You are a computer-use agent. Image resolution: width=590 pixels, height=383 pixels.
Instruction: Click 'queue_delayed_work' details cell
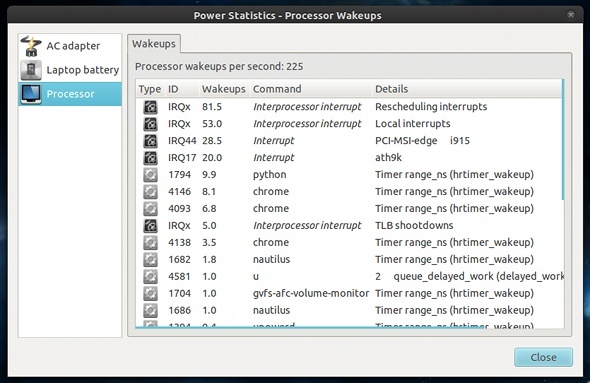pyautogui.click(x=469, y=276)
